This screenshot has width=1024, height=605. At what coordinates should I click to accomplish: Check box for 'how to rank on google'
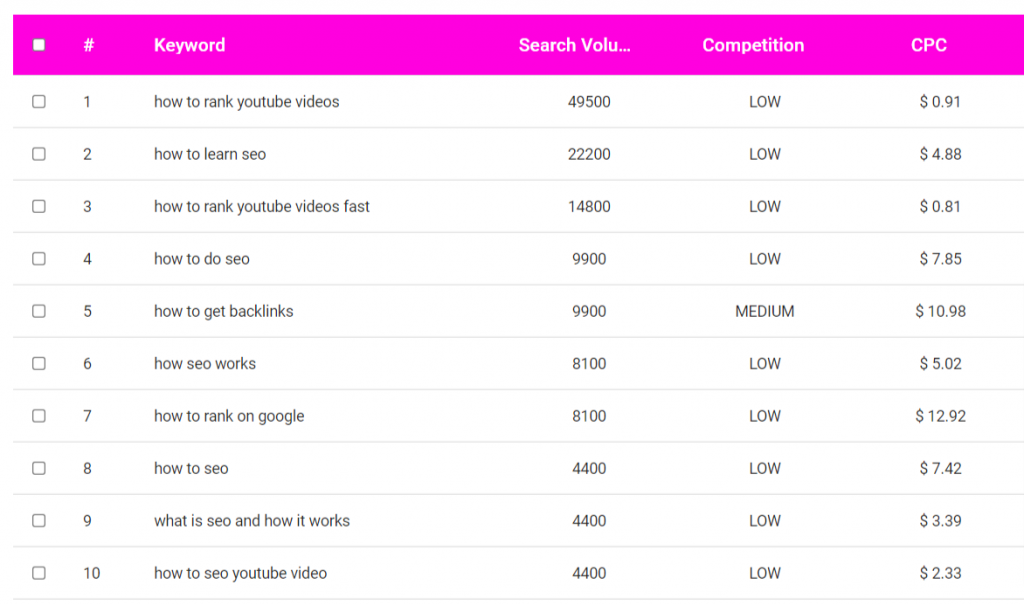point(39,416)
